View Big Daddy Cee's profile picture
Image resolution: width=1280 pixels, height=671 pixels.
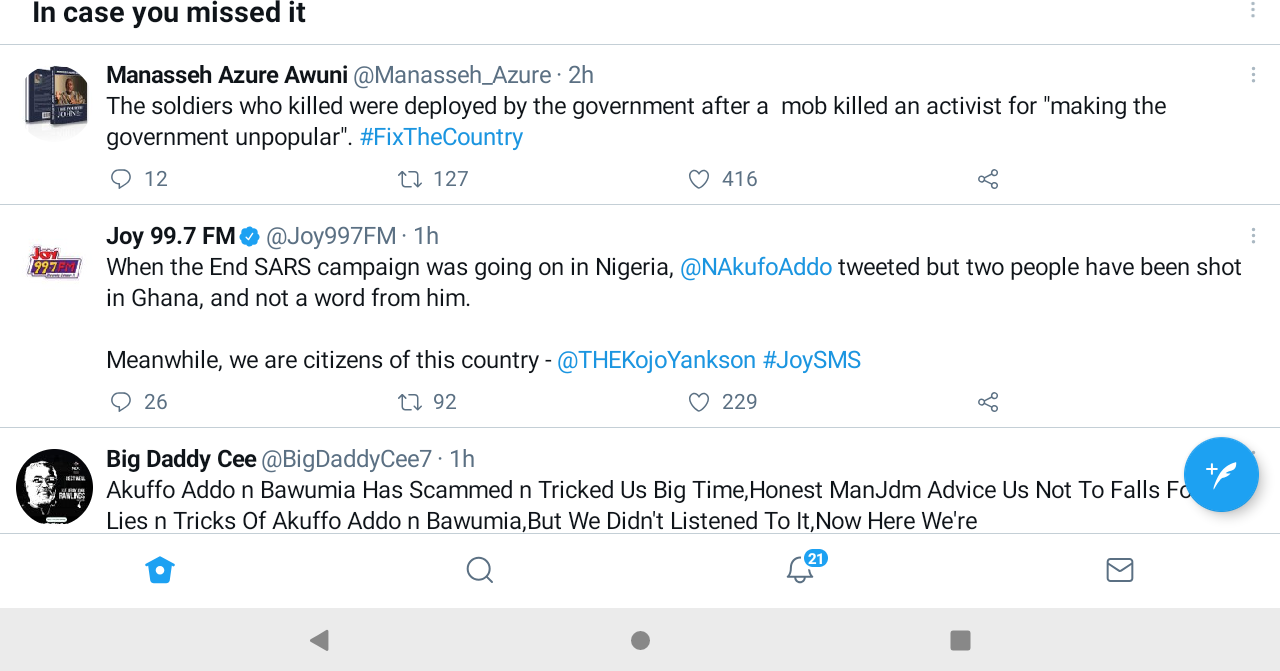54,487
